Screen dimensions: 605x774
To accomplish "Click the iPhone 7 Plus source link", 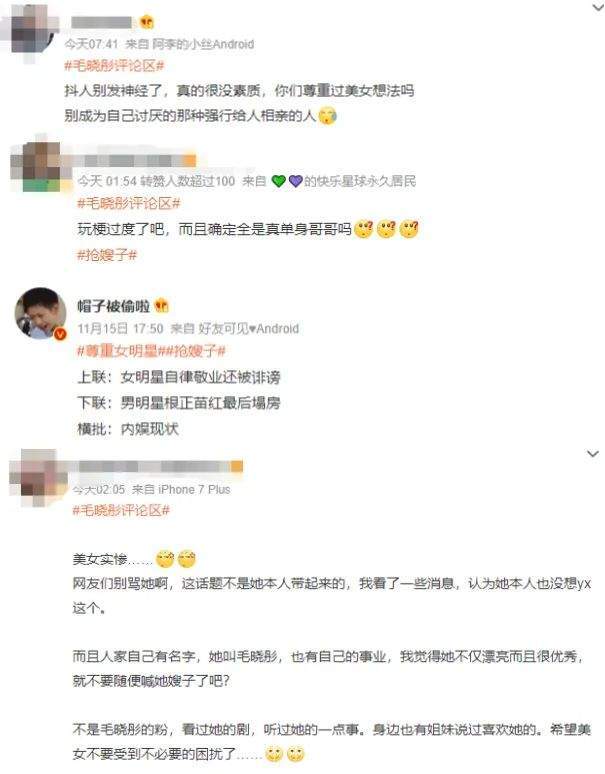I will tap(194, 489).
